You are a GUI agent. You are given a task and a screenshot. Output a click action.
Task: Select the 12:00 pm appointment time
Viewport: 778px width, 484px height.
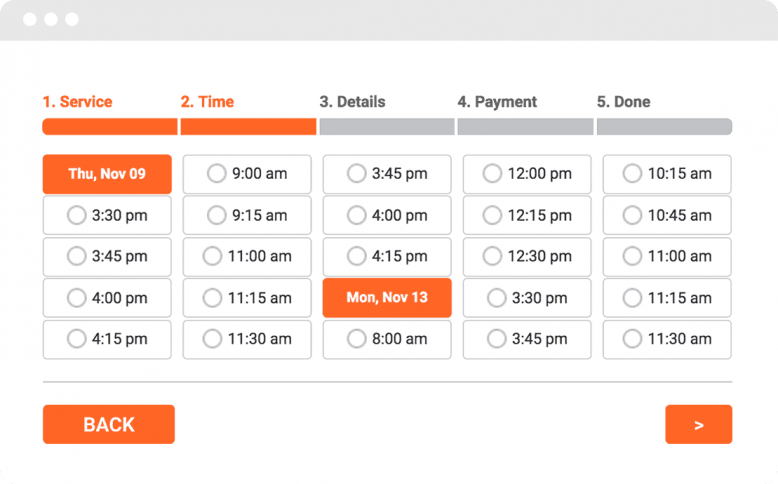tap(527, 174)
